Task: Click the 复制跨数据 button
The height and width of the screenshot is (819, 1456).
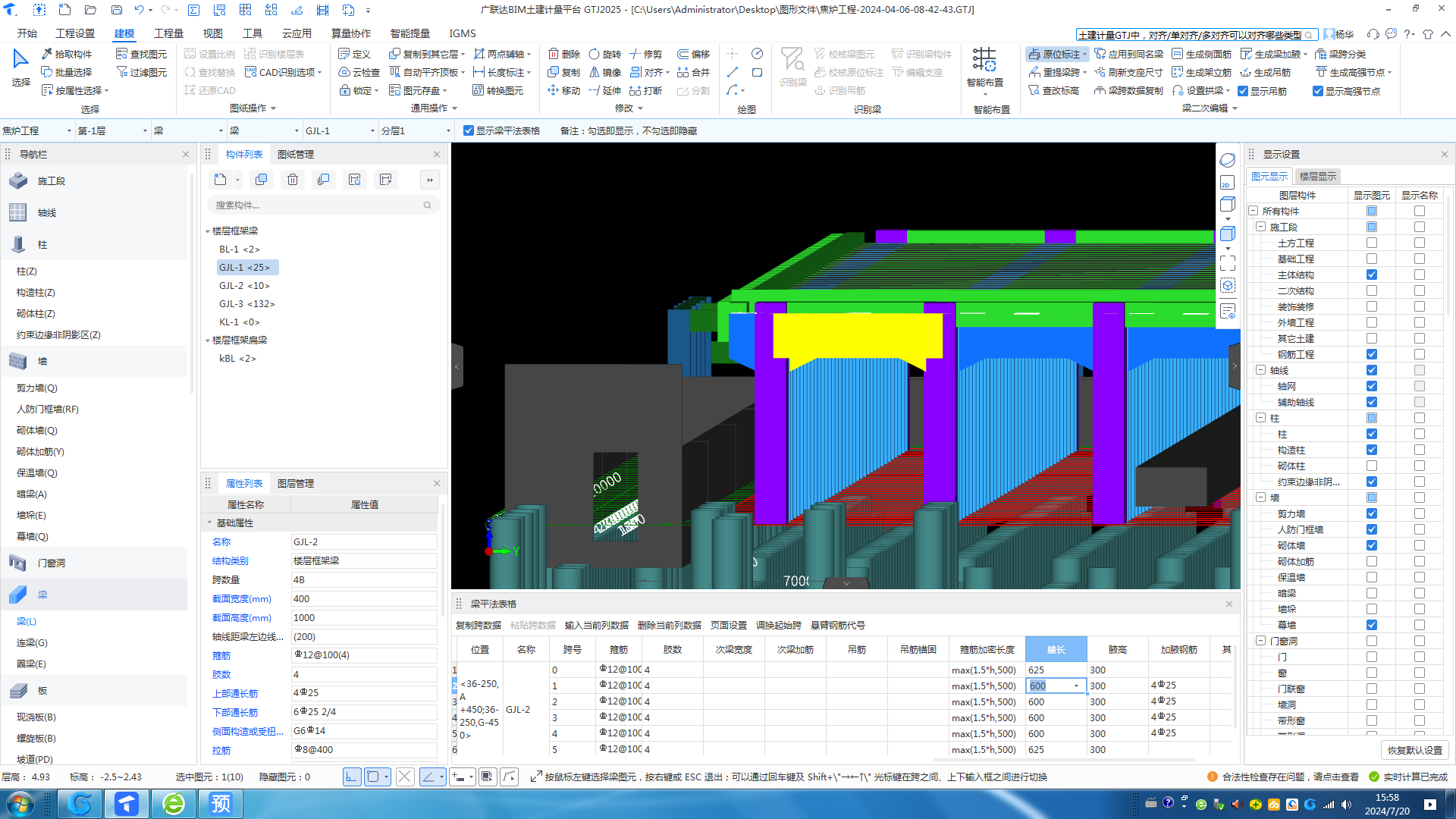Action: click(x=479, y=625)
